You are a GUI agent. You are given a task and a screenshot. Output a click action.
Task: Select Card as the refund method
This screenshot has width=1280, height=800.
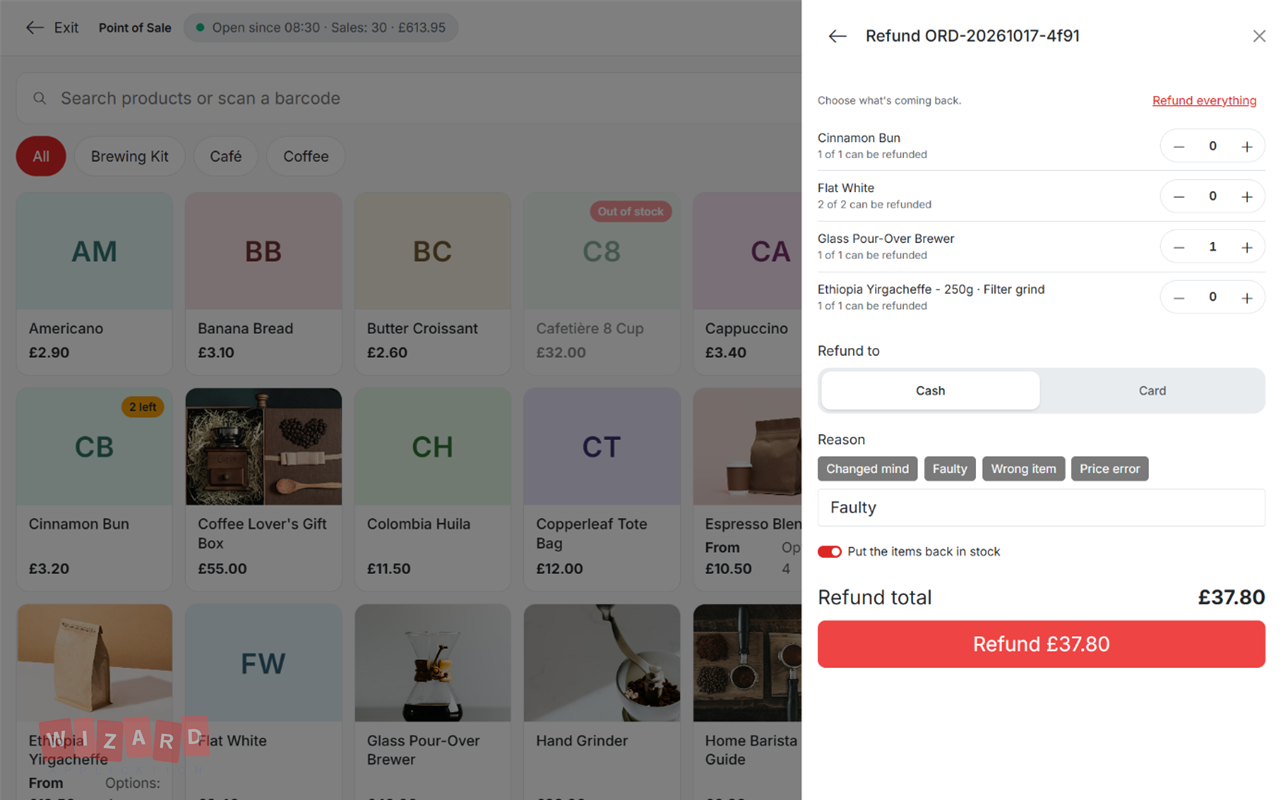point(1152,391)
